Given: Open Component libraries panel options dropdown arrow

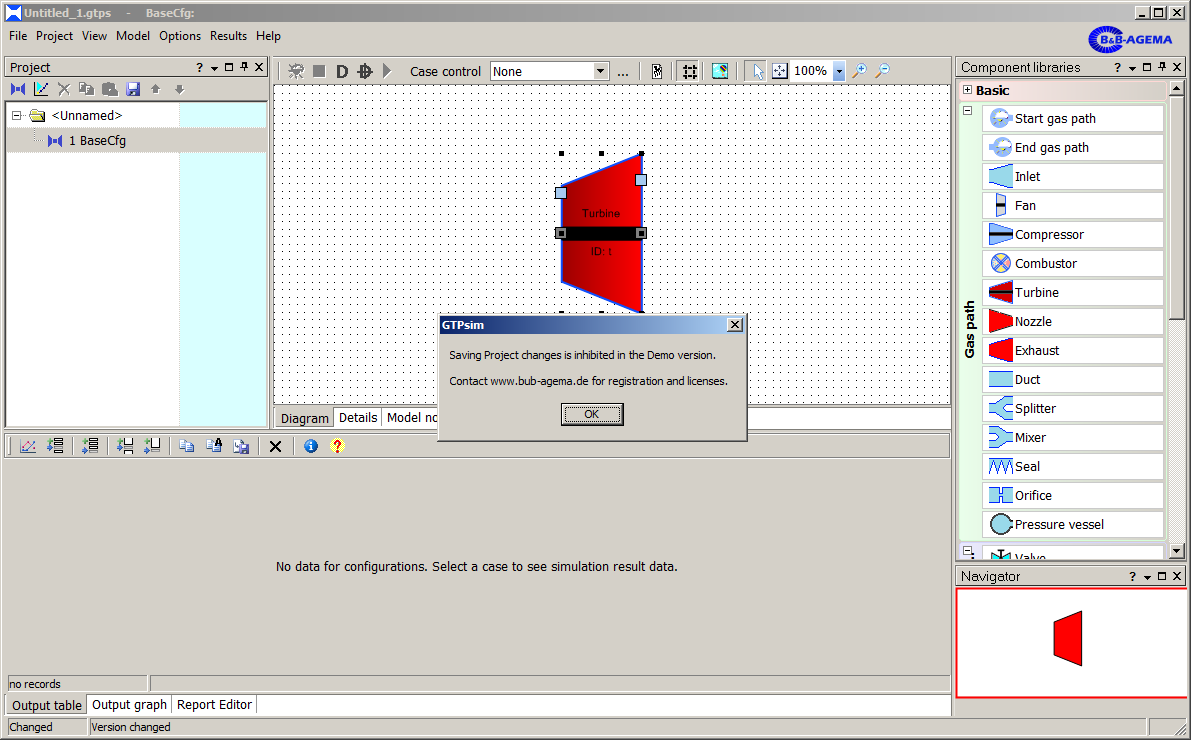Looking at the screenshot, I should point(1133,68).
